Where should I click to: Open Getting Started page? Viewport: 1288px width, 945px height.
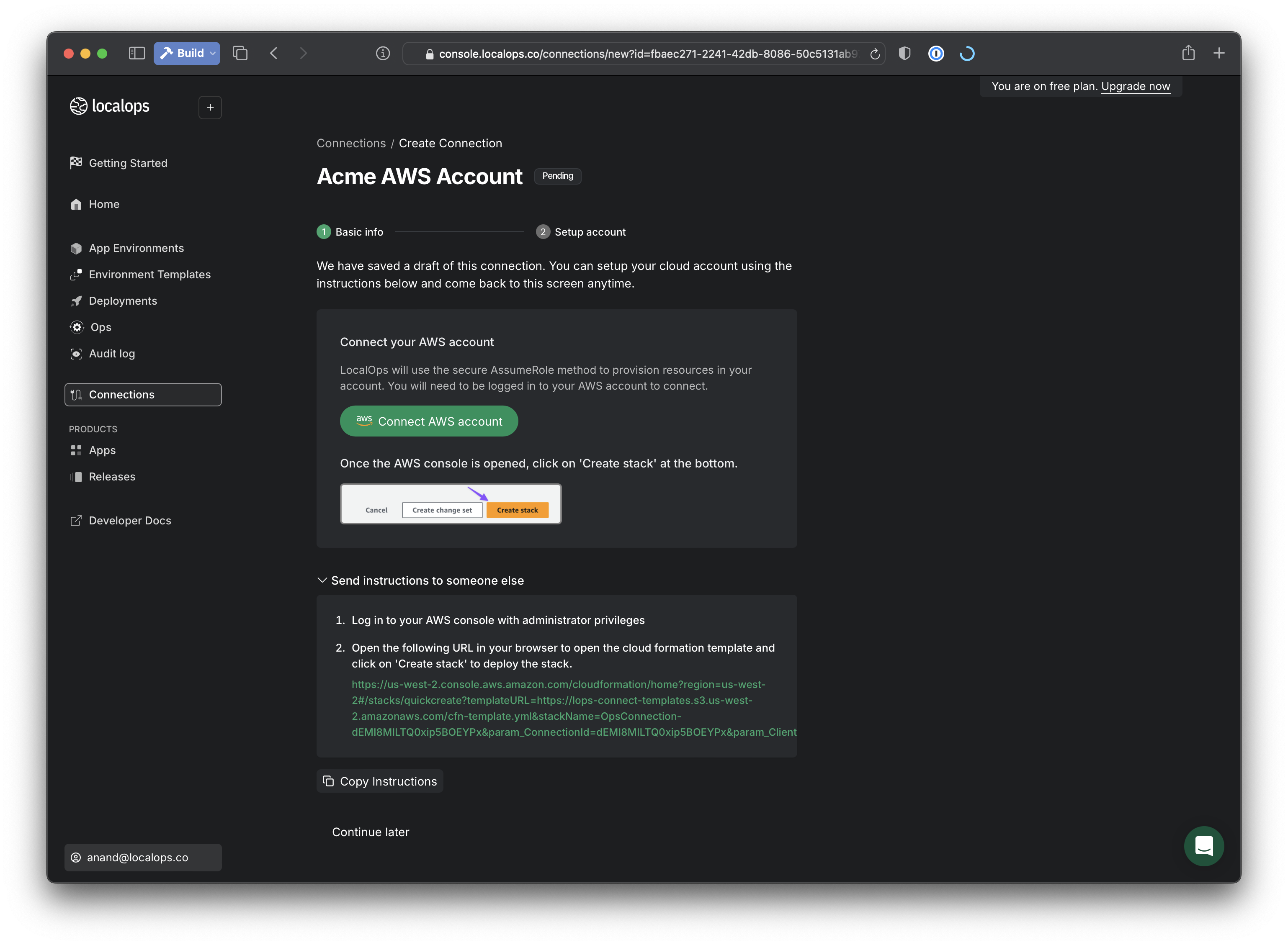128,163
